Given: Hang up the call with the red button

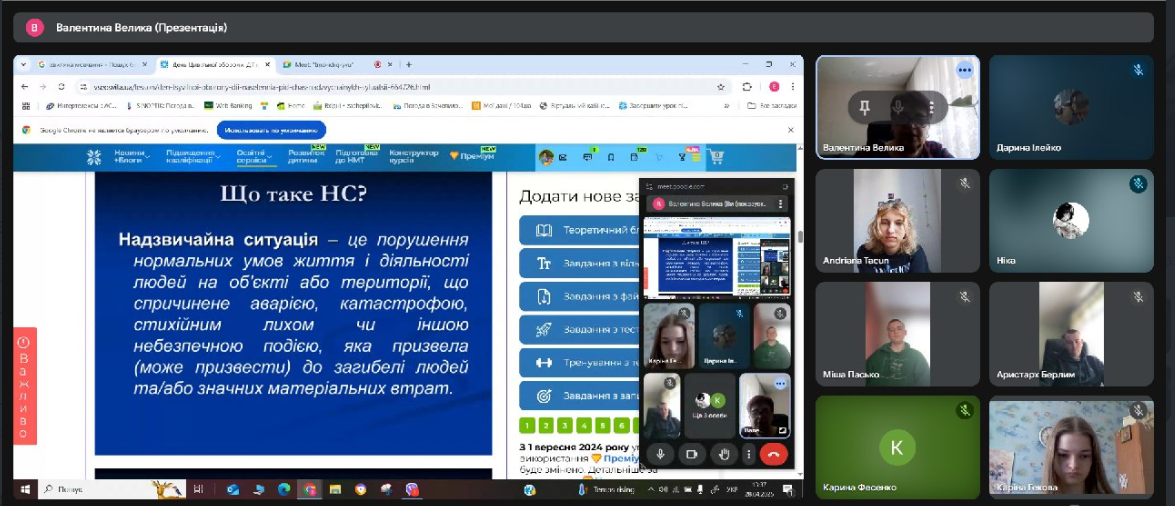Looking at the screenshot, I should pos(773,454).
